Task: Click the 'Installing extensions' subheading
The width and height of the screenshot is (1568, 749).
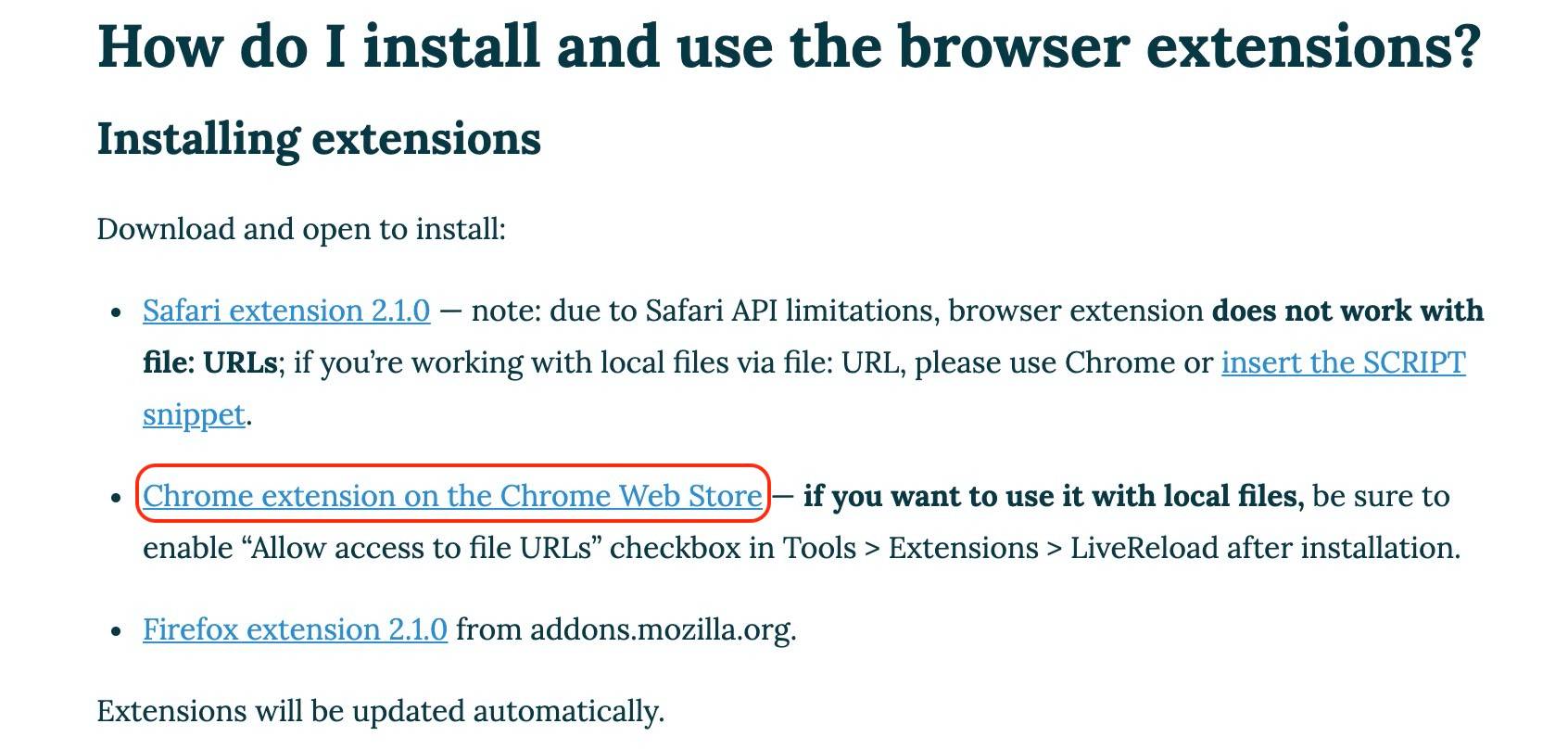Action: click(319, 140)
